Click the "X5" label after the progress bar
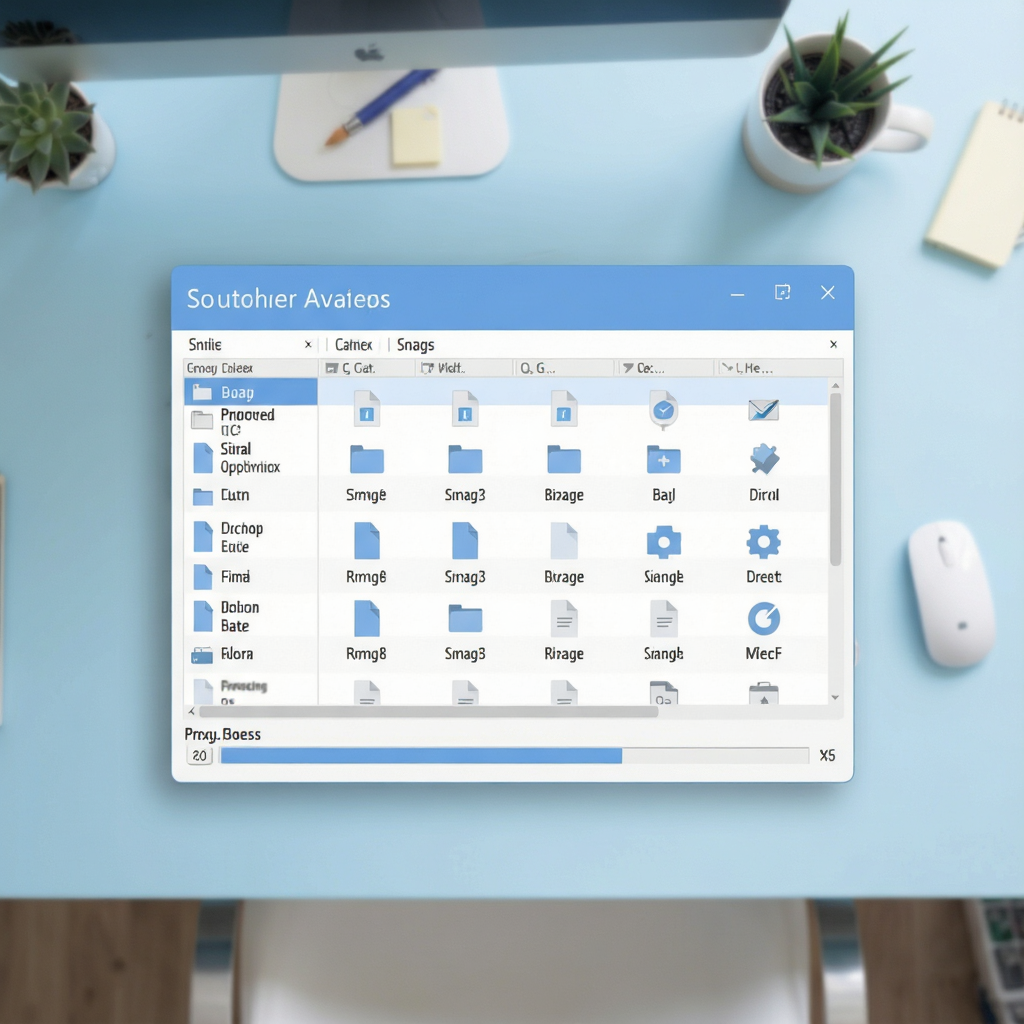This screenshot has width=1024, height=1024. click(x=827, y=756)
